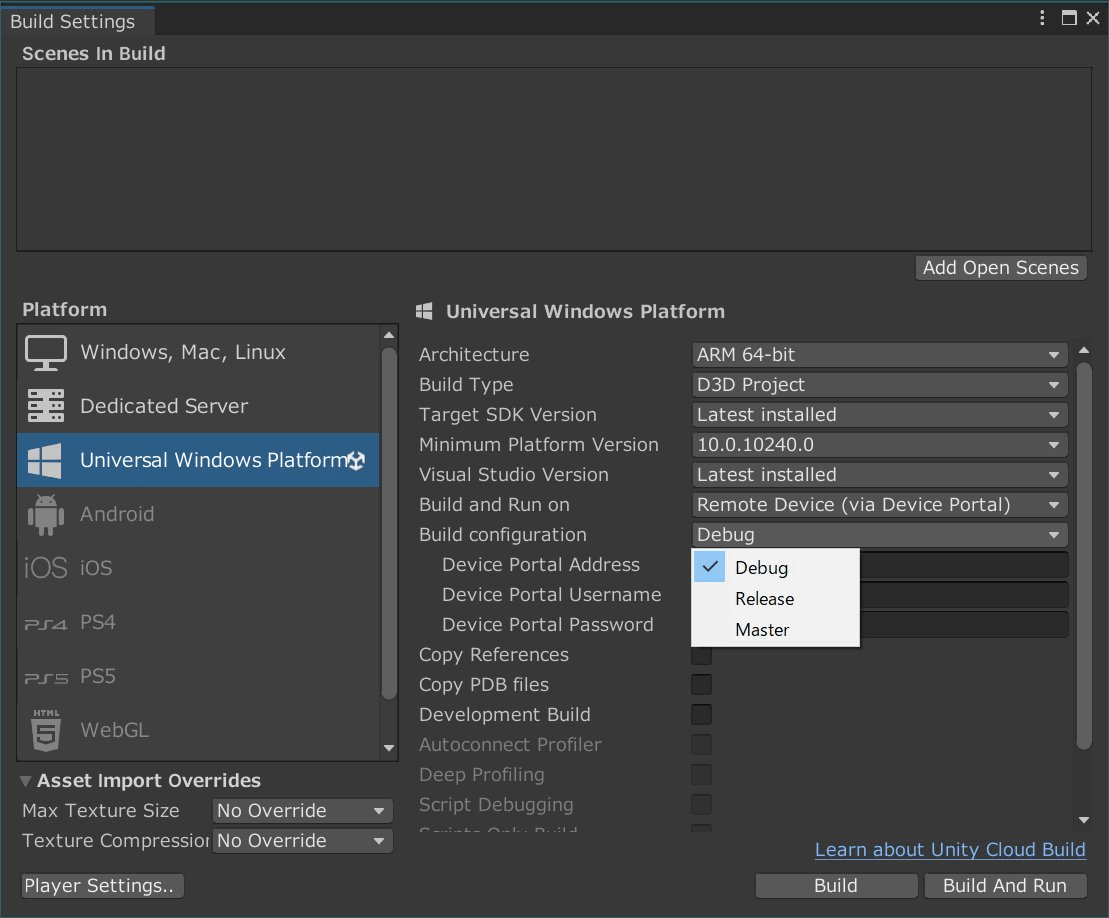Click the Unity active platform badge icon

356,461
